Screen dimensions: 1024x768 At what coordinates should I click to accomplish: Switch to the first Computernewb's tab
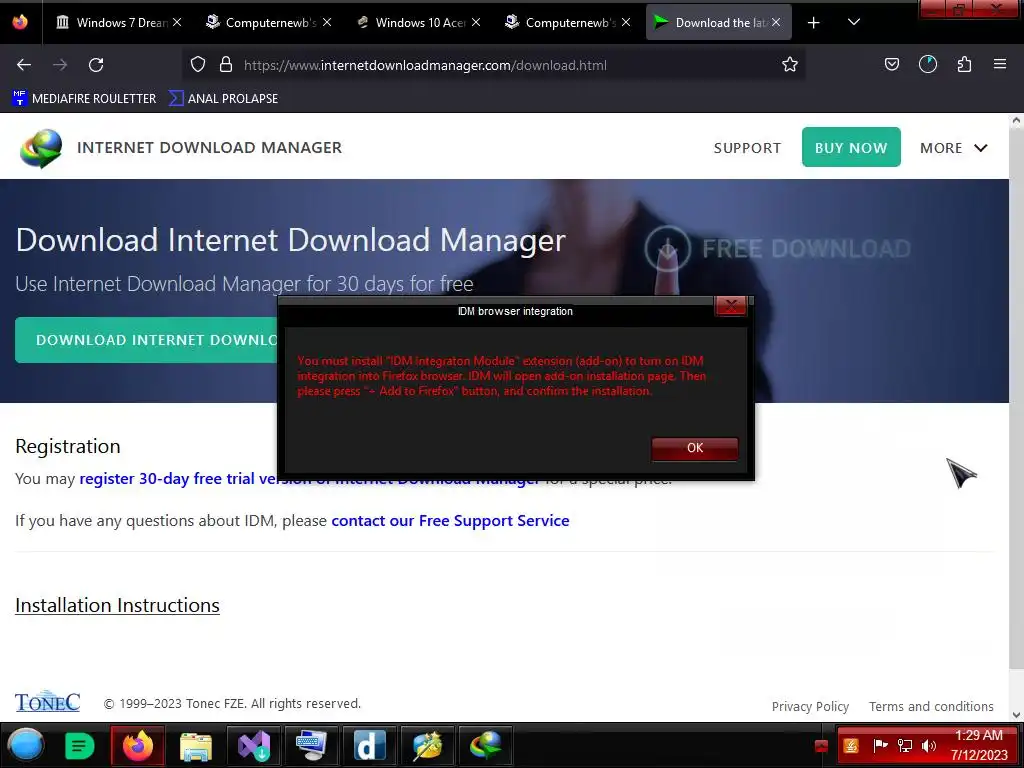pos(269,22)
